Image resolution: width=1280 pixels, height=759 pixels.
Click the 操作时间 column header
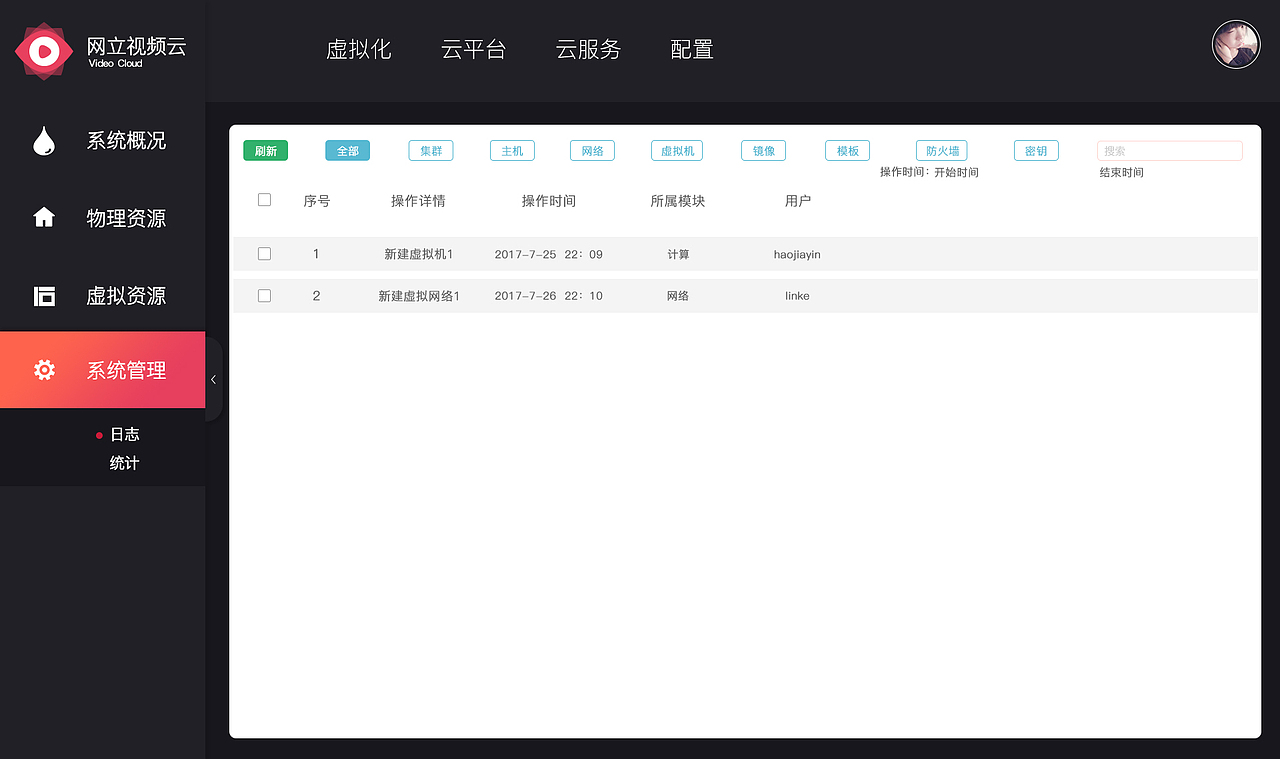(549, 201)
